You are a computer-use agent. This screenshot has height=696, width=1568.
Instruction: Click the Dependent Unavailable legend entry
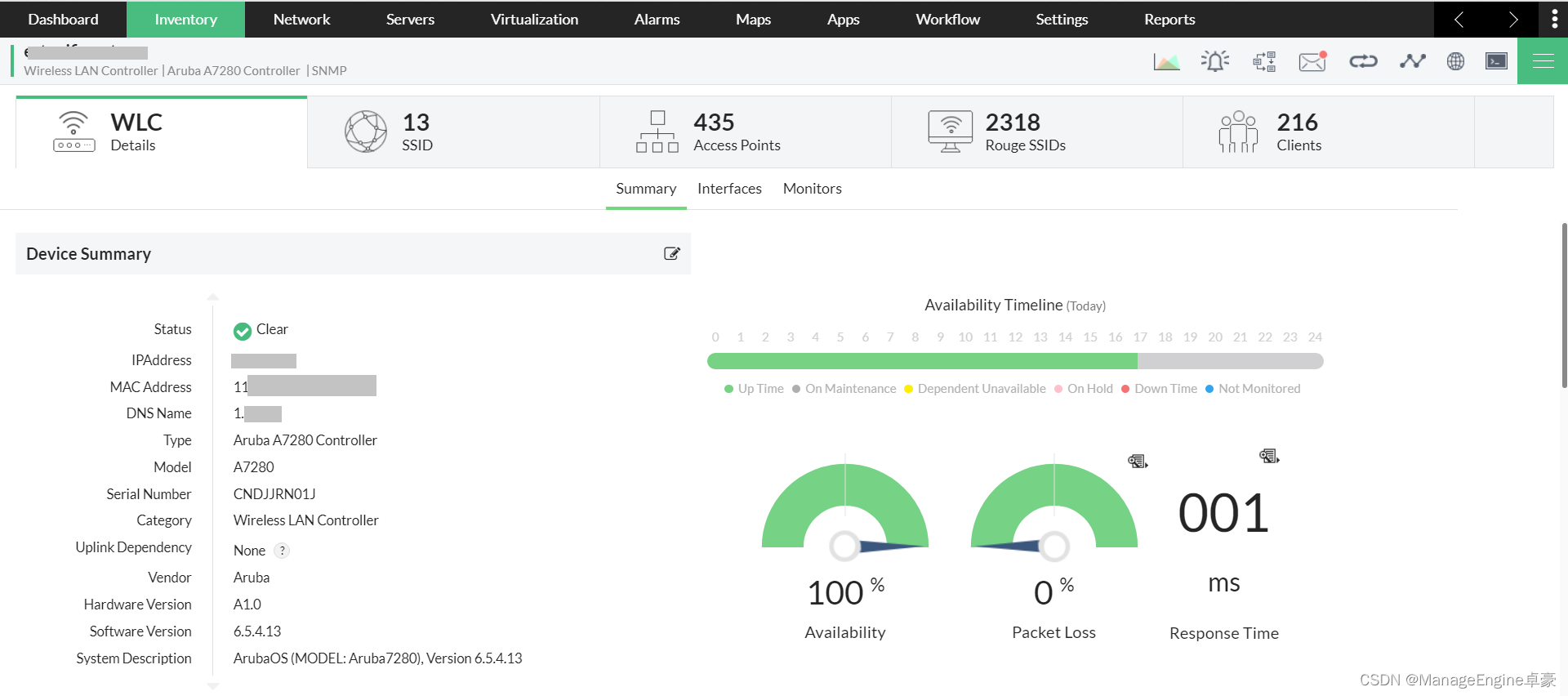974,389
